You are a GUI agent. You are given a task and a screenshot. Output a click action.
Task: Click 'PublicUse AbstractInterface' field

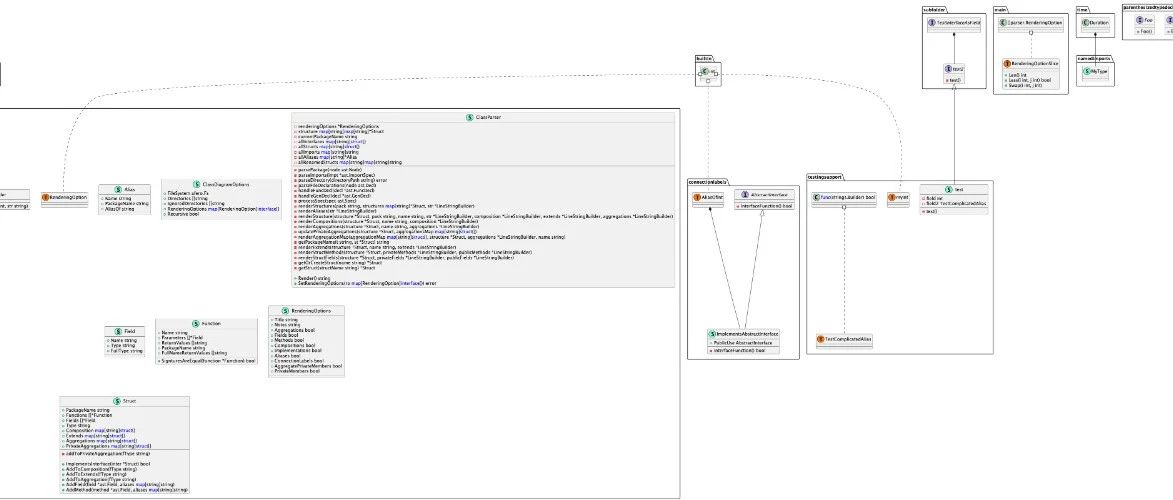tap(742, 344)
